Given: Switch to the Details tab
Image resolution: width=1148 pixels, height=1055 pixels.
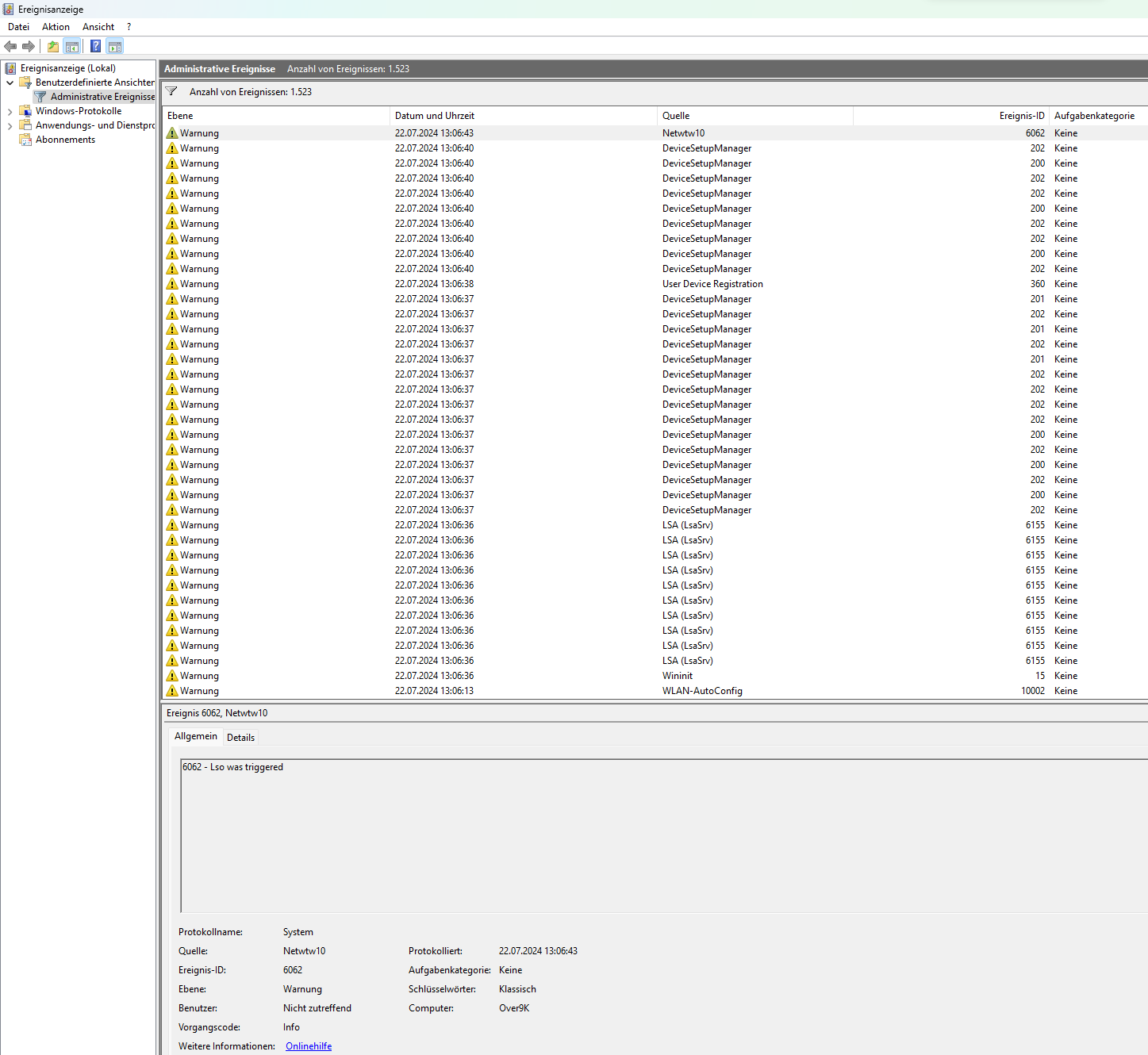Looking at the screenshot, I should pyautogui.click(x=240, y=738).
